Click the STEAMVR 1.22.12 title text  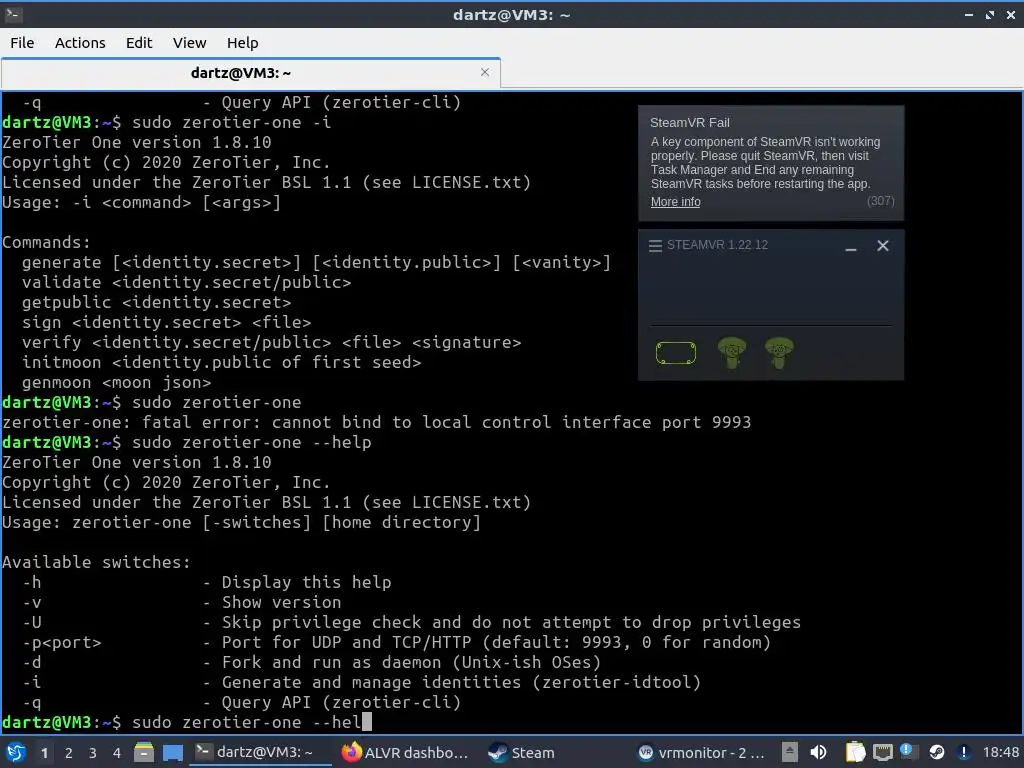pyautogui.click(x=717, y=245)
